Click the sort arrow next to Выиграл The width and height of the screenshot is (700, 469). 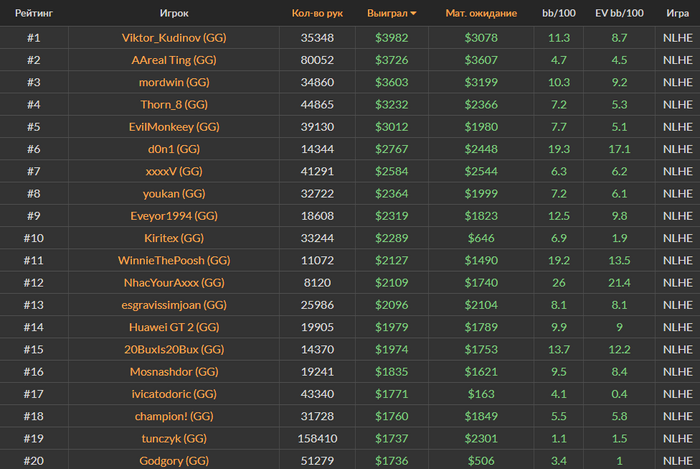click(413, 13)
